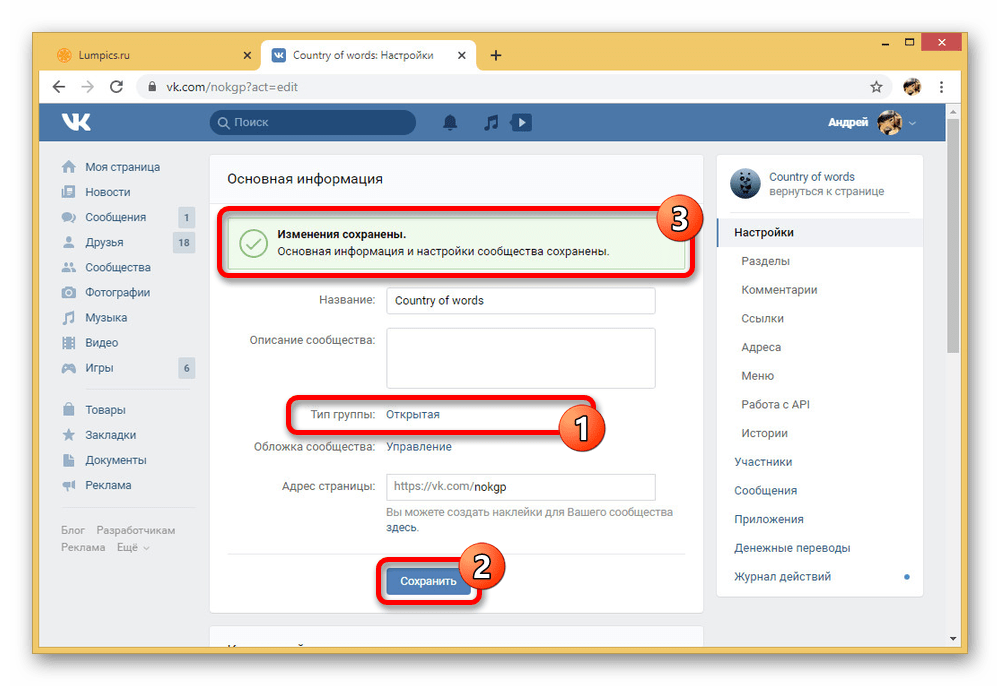The height and width of the screenshot is (686, 1000).
Task: Click the browser forward arrow
Action: point(87,87)
